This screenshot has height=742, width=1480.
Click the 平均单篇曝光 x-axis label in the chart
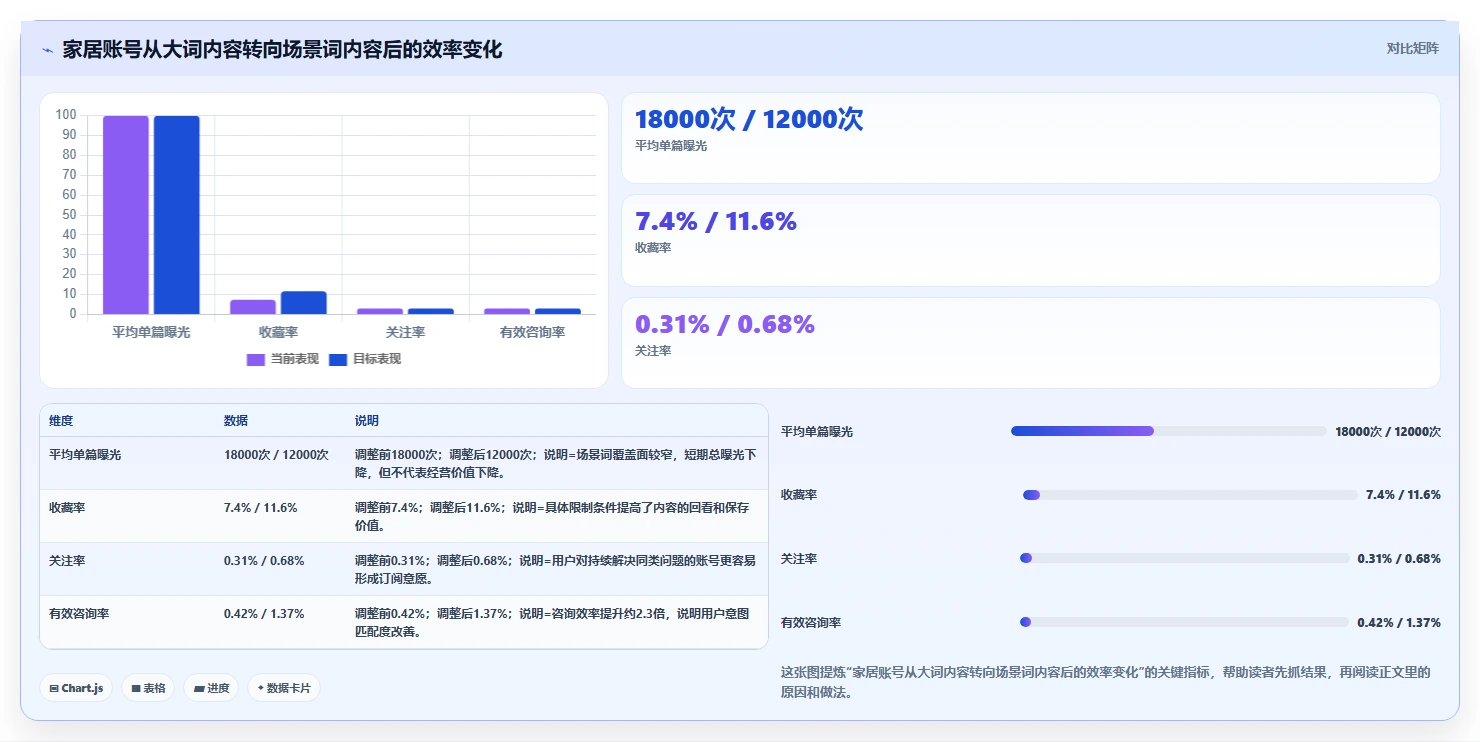tap(151, 332)
